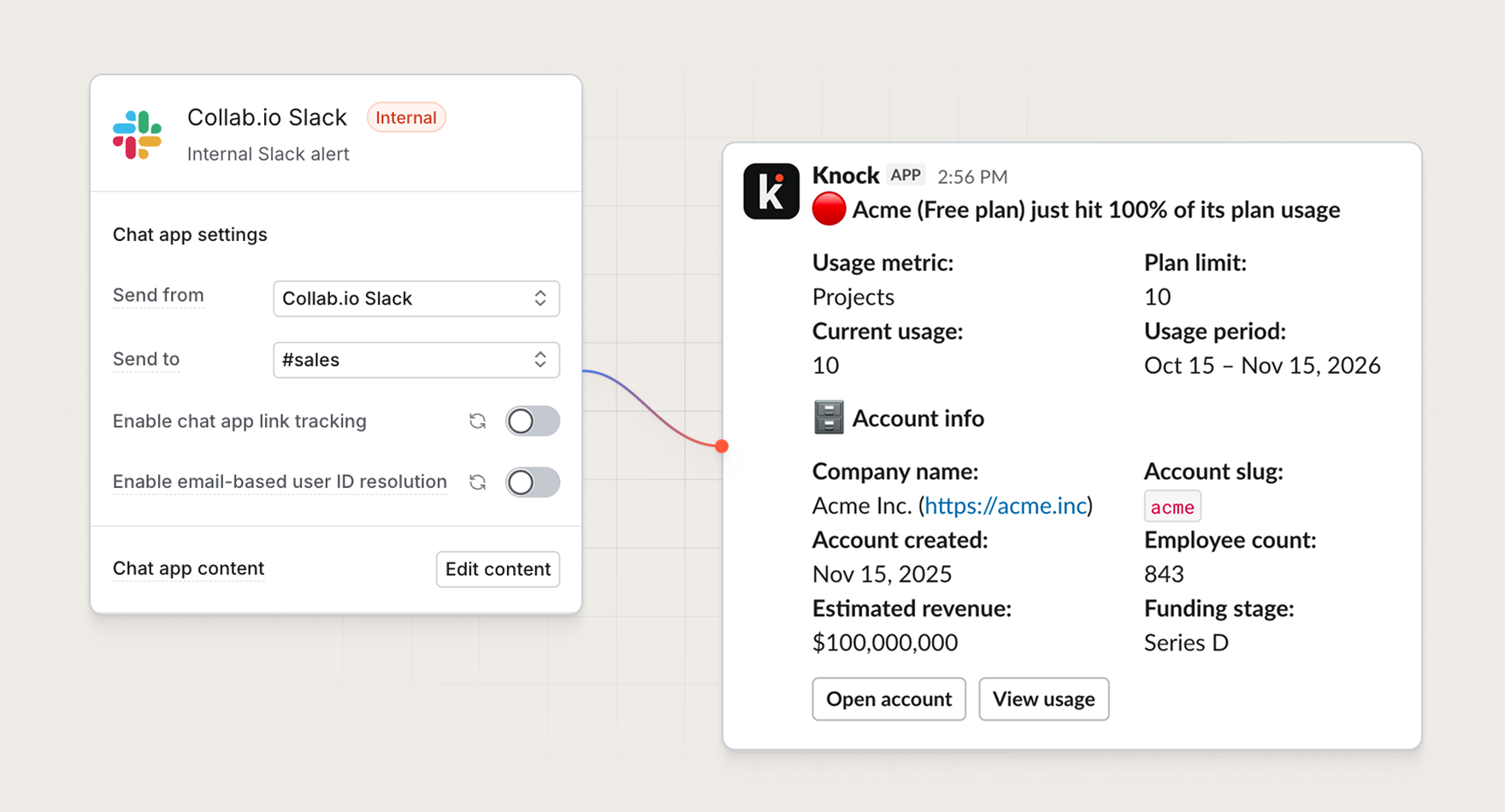The width and height of the screenshot is (1505, 812).
Task: Click the Internal Slack alert subtitle
Action: (268, 154)
